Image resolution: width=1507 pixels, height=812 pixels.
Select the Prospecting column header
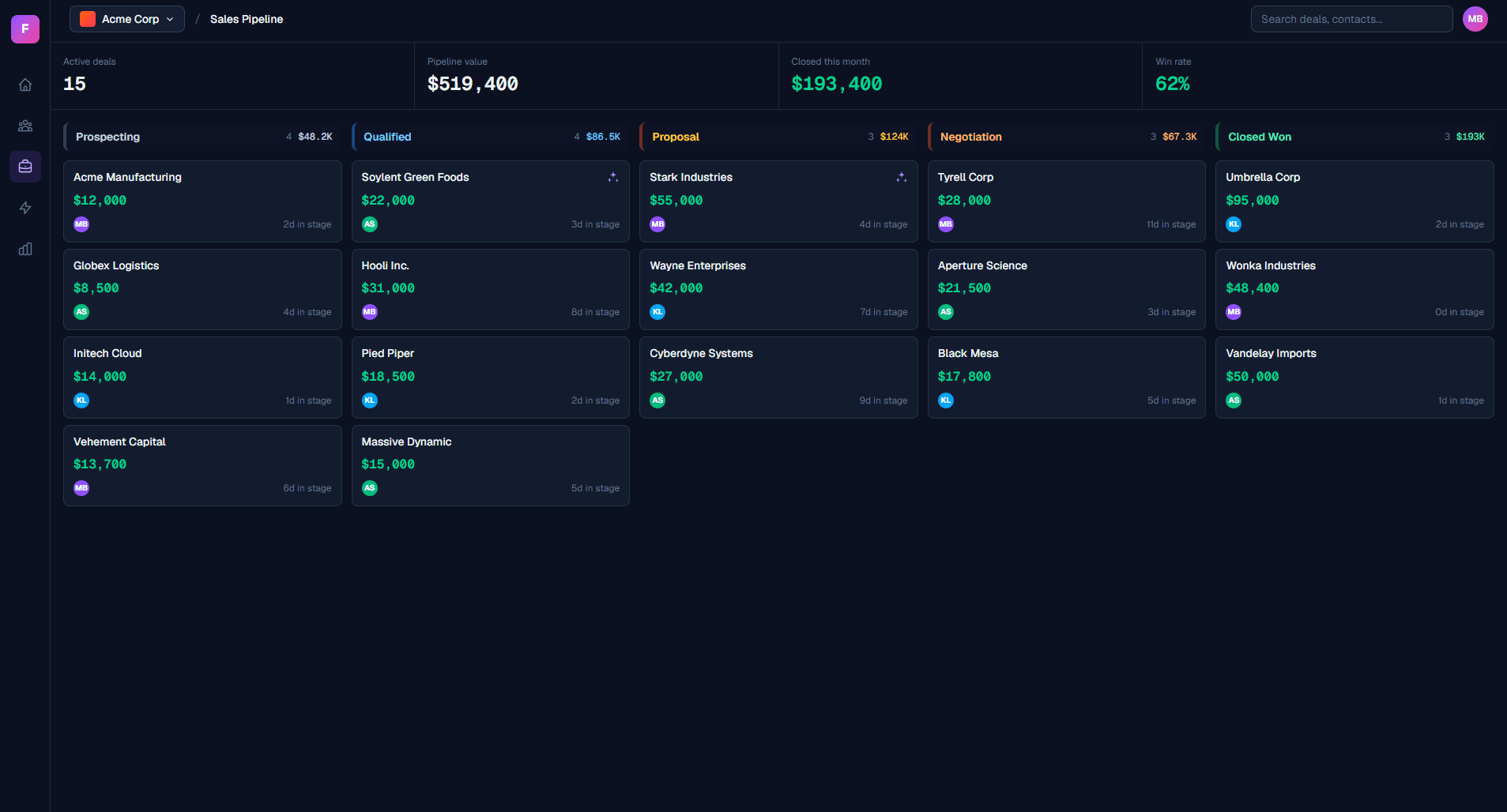pos(202,137)
